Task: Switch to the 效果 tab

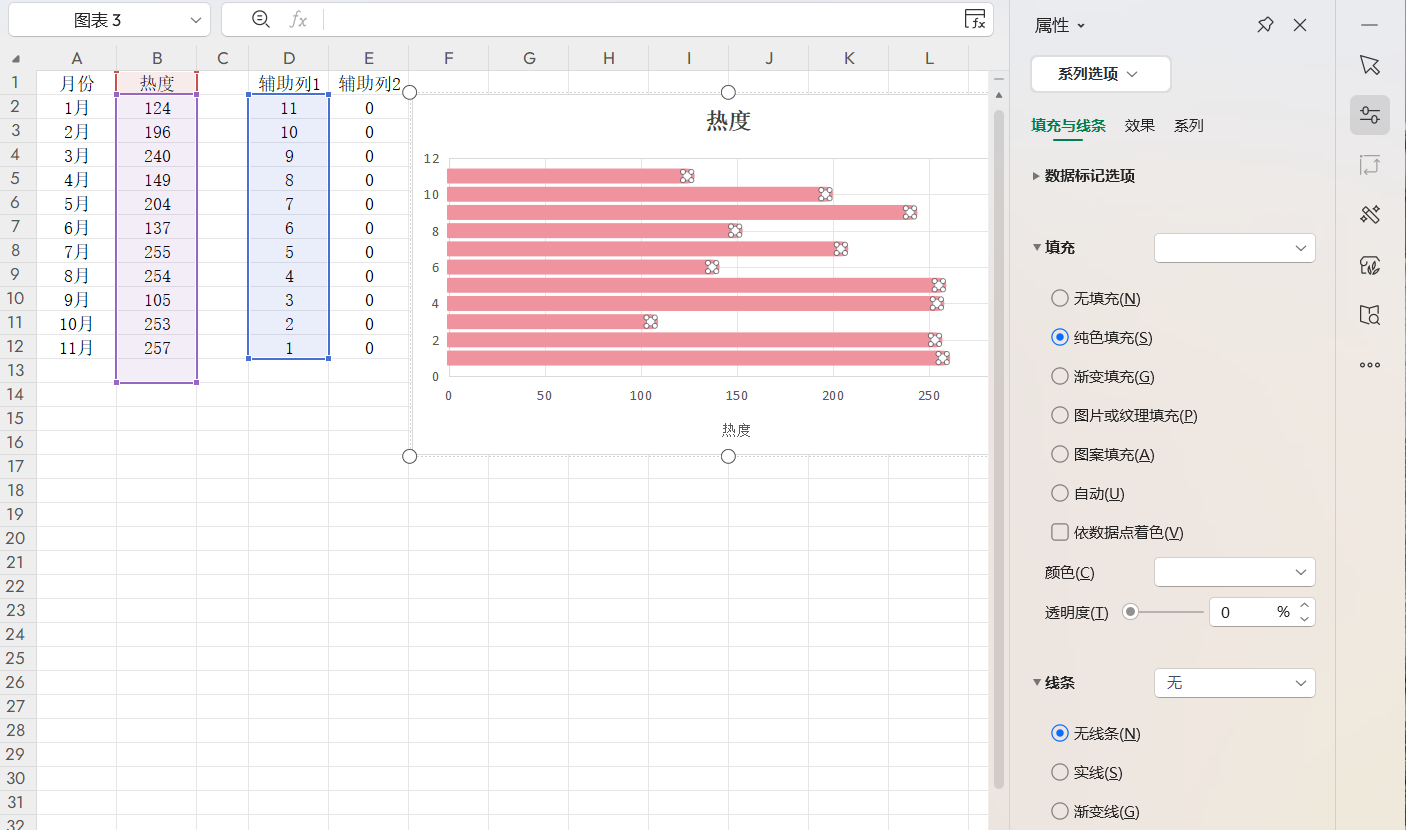Action: (1140, 125)
